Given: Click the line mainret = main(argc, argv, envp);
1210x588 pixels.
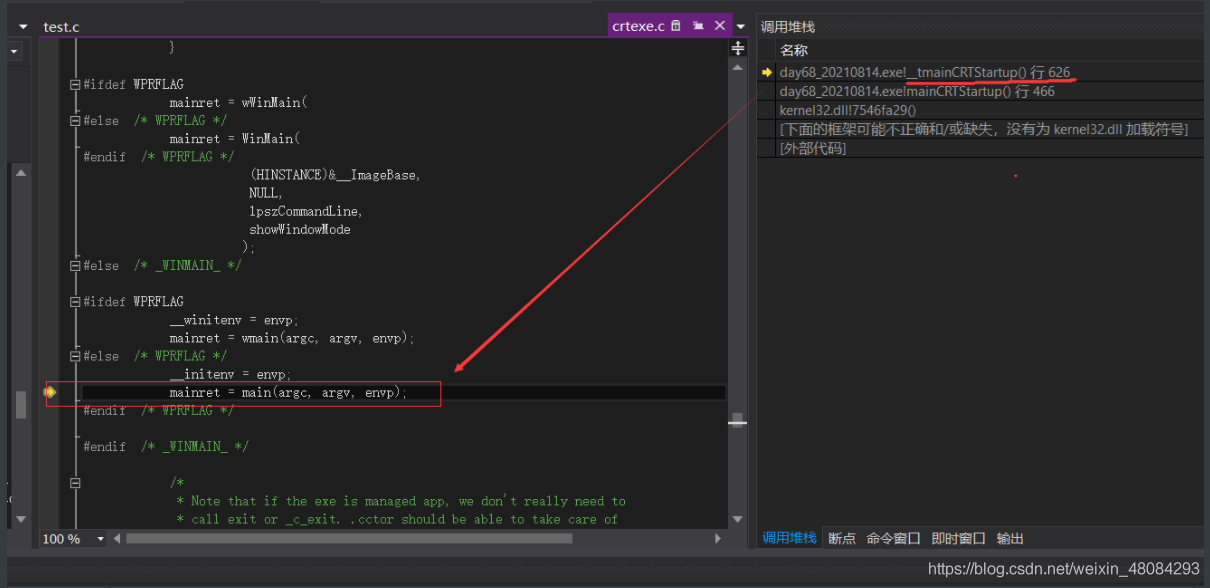Looking at the screenshot, I should click(x=288, y=393).
